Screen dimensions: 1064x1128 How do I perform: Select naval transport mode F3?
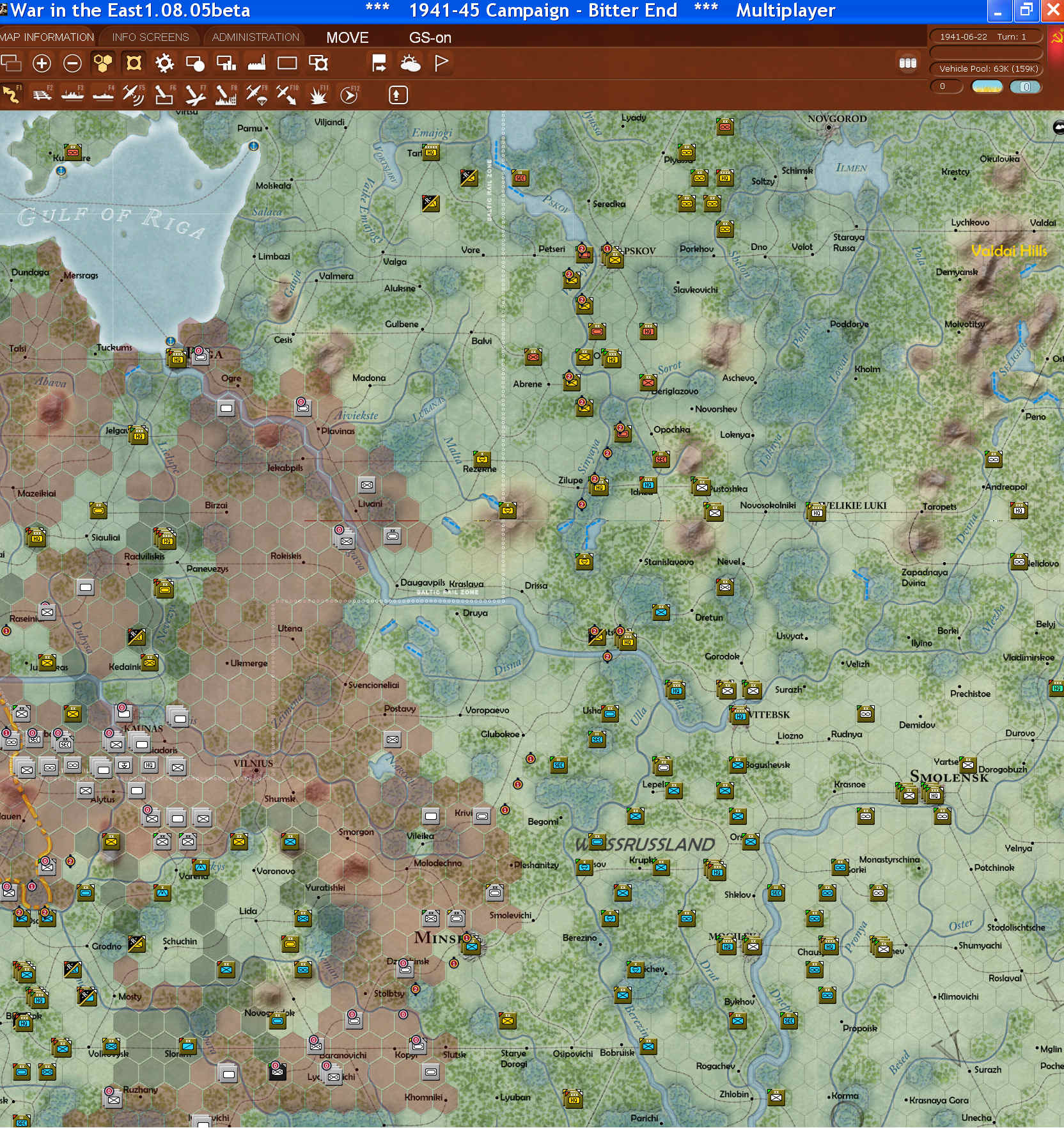pos(72,95)
